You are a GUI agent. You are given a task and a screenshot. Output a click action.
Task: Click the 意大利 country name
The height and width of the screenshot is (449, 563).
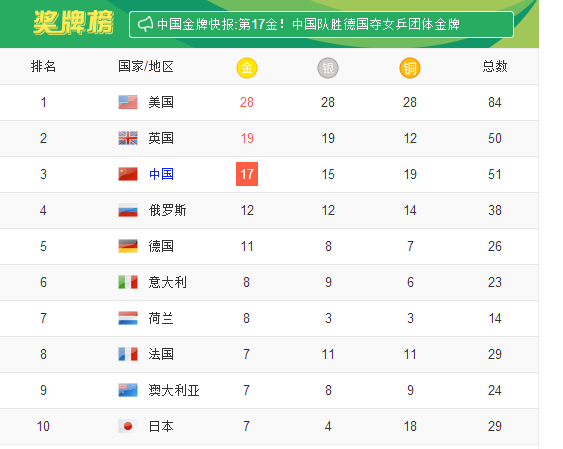coord(168,282)
